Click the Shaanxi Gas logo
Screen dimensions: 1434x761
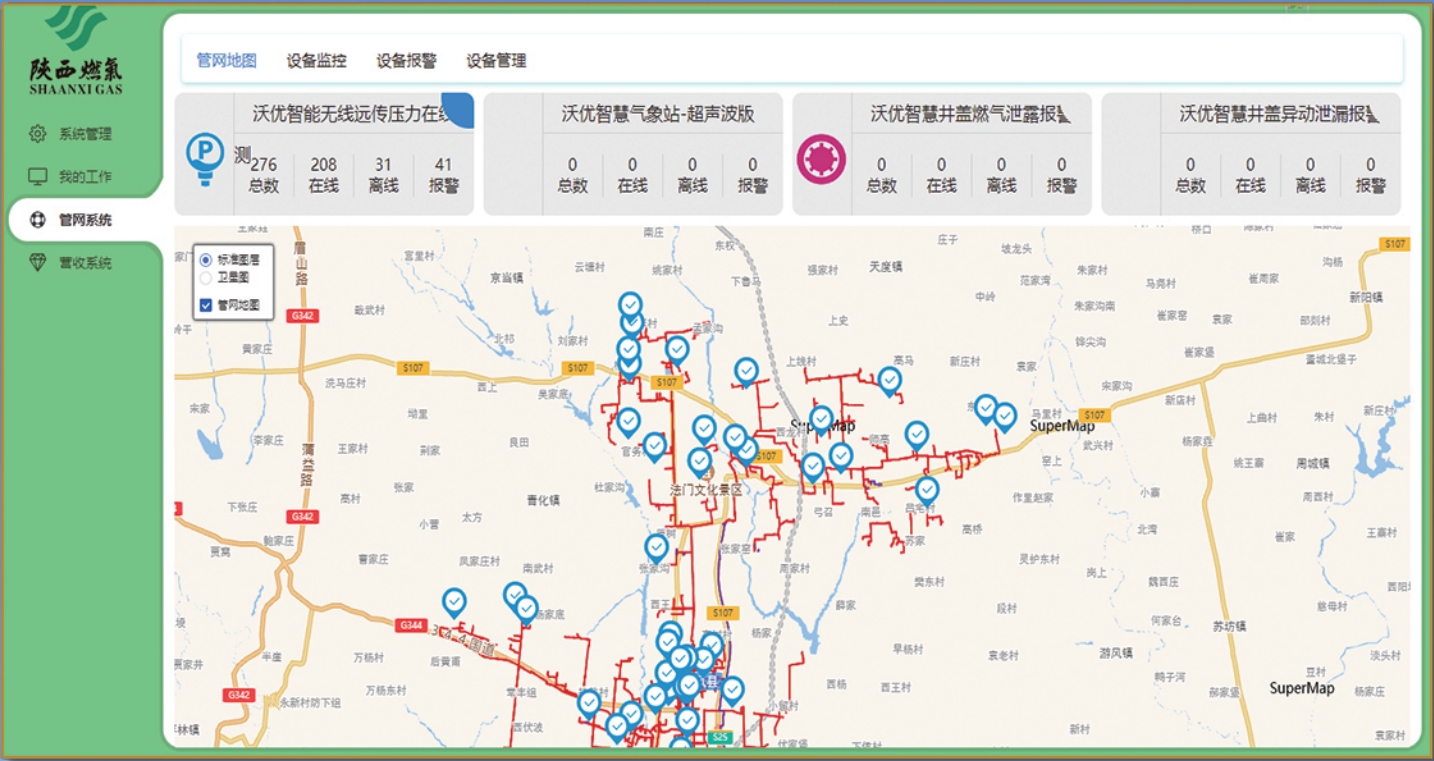pyautogui.click(x=76, y=50)
